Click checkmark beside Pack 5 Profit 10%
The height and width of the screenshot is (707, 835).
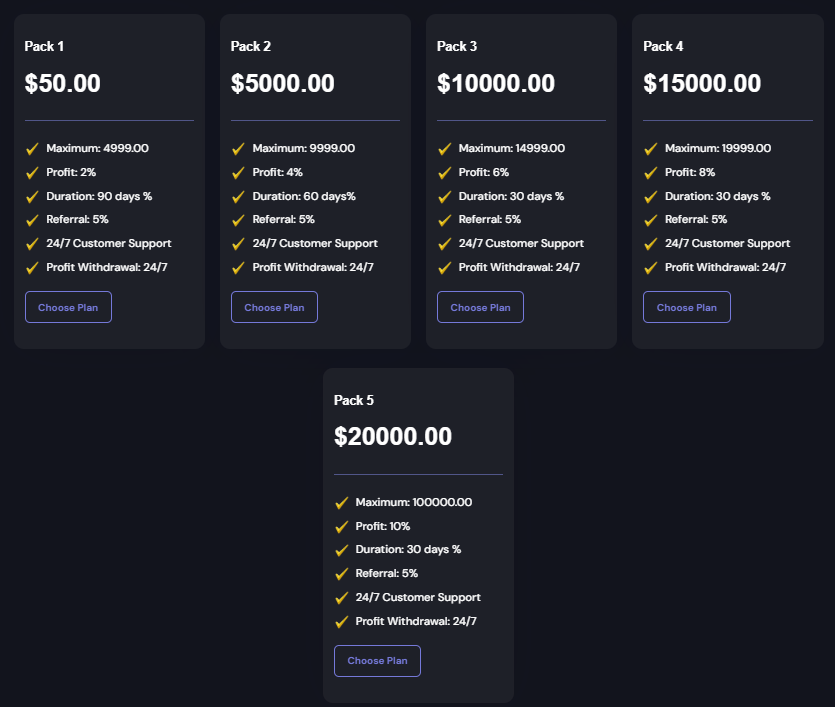tap(341, 527)
